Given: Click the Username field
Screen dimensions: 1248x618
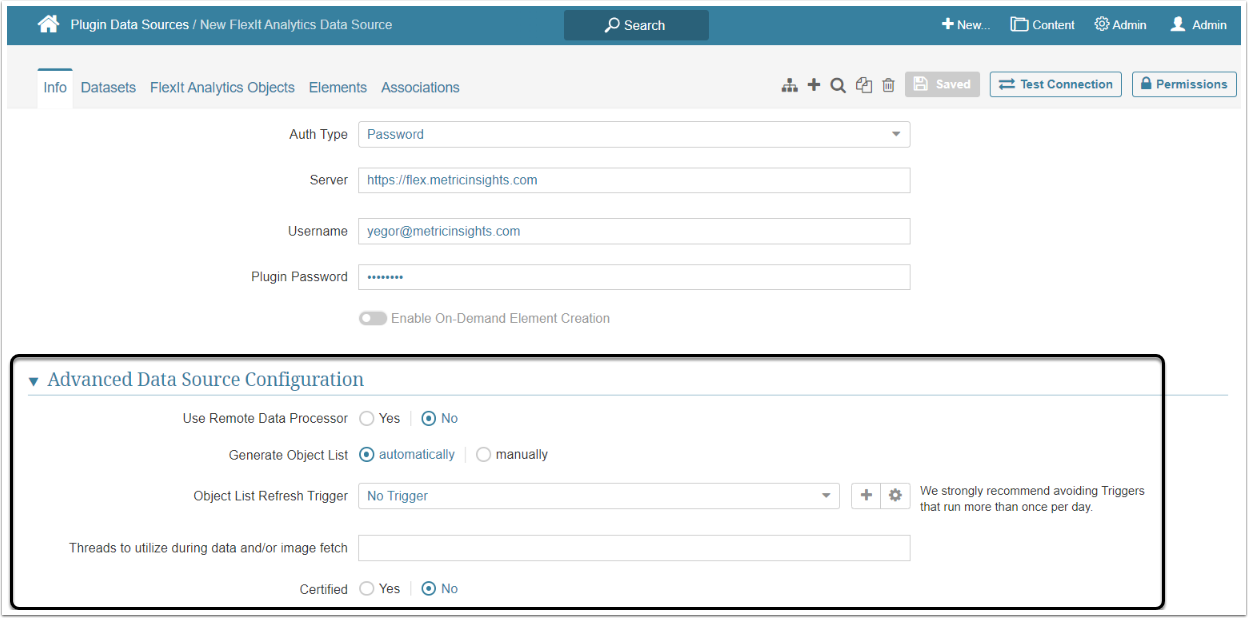Looking at the screenshot, I should 634,231.
